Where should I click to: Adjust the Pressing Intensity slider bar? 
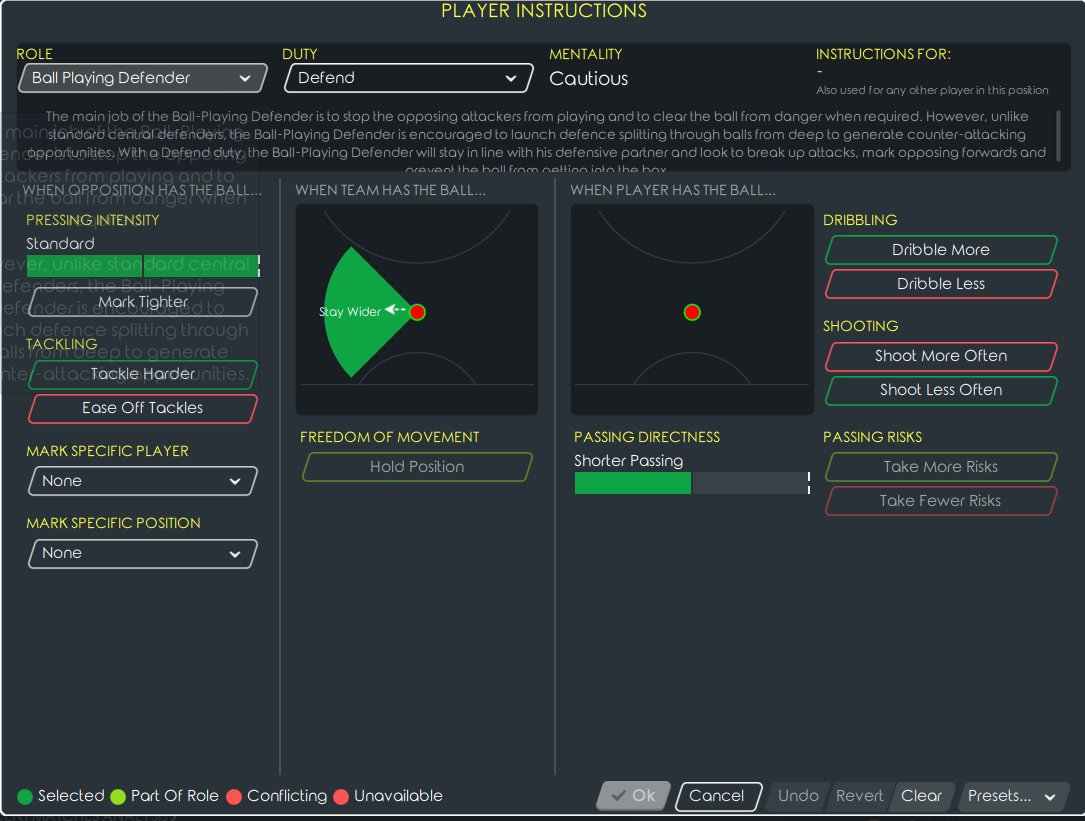point(143,266)
